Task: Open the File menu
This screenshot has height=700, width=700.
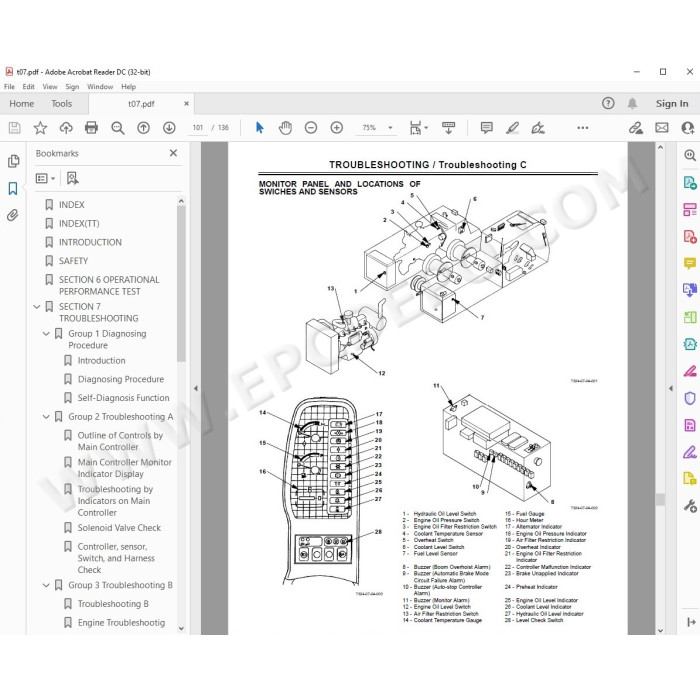Action: pos(9,87)
